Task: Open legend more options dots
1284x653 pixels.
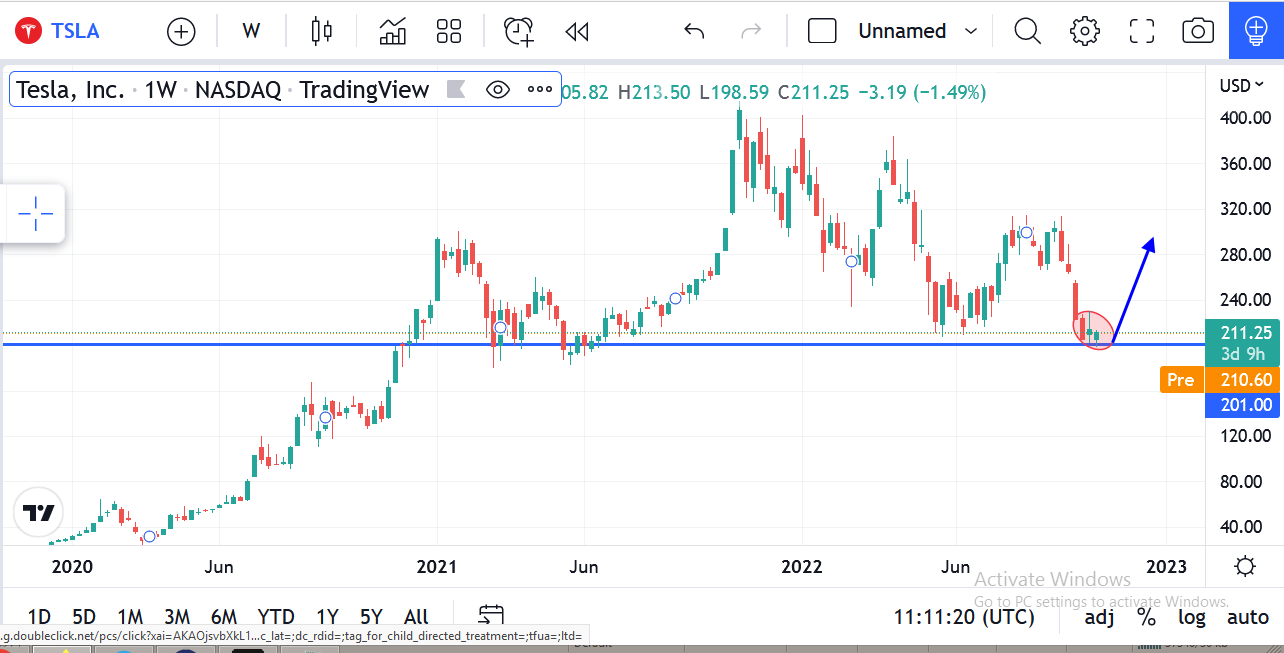Action: (x=540, y=90)
